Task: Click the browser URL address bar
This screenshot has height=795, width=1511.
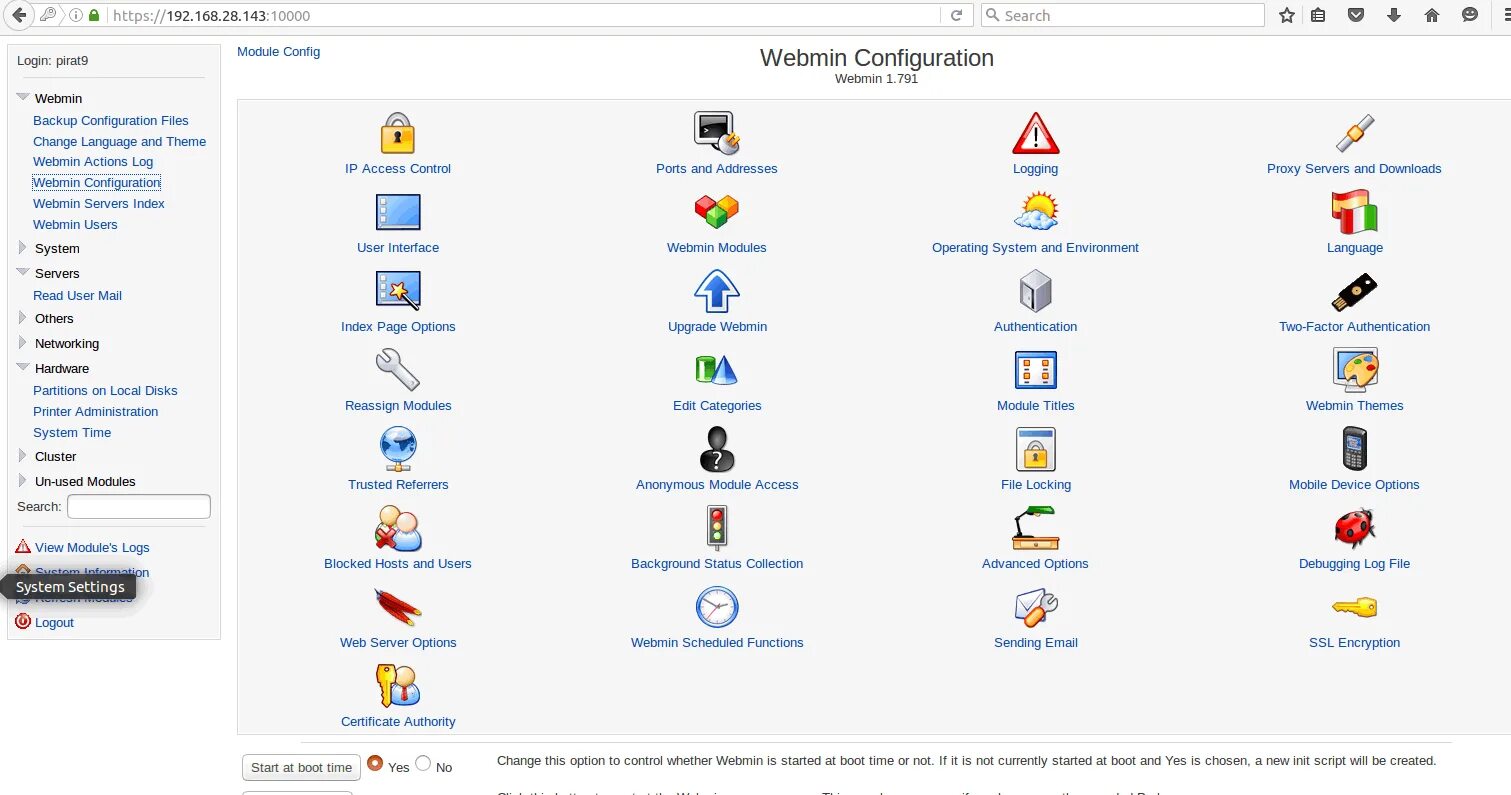Action: [523, 15]
